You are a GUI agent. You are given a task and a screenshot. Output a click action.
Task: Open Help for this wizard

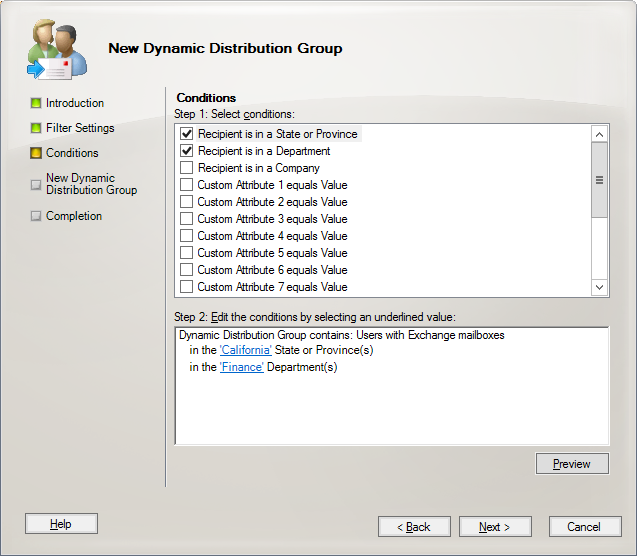pyautogui.click(x=61, y=524)
